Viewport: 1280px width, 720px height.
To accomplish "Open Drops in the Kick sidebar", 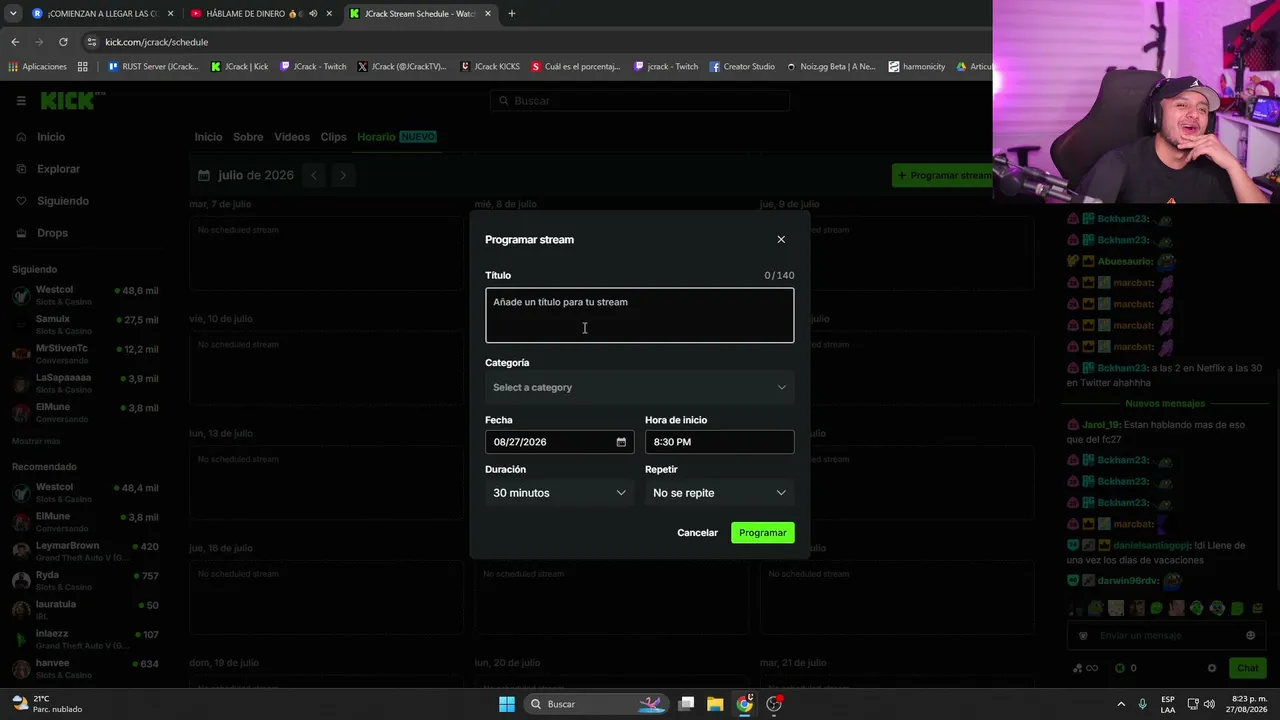I will (x=53, y=233).
